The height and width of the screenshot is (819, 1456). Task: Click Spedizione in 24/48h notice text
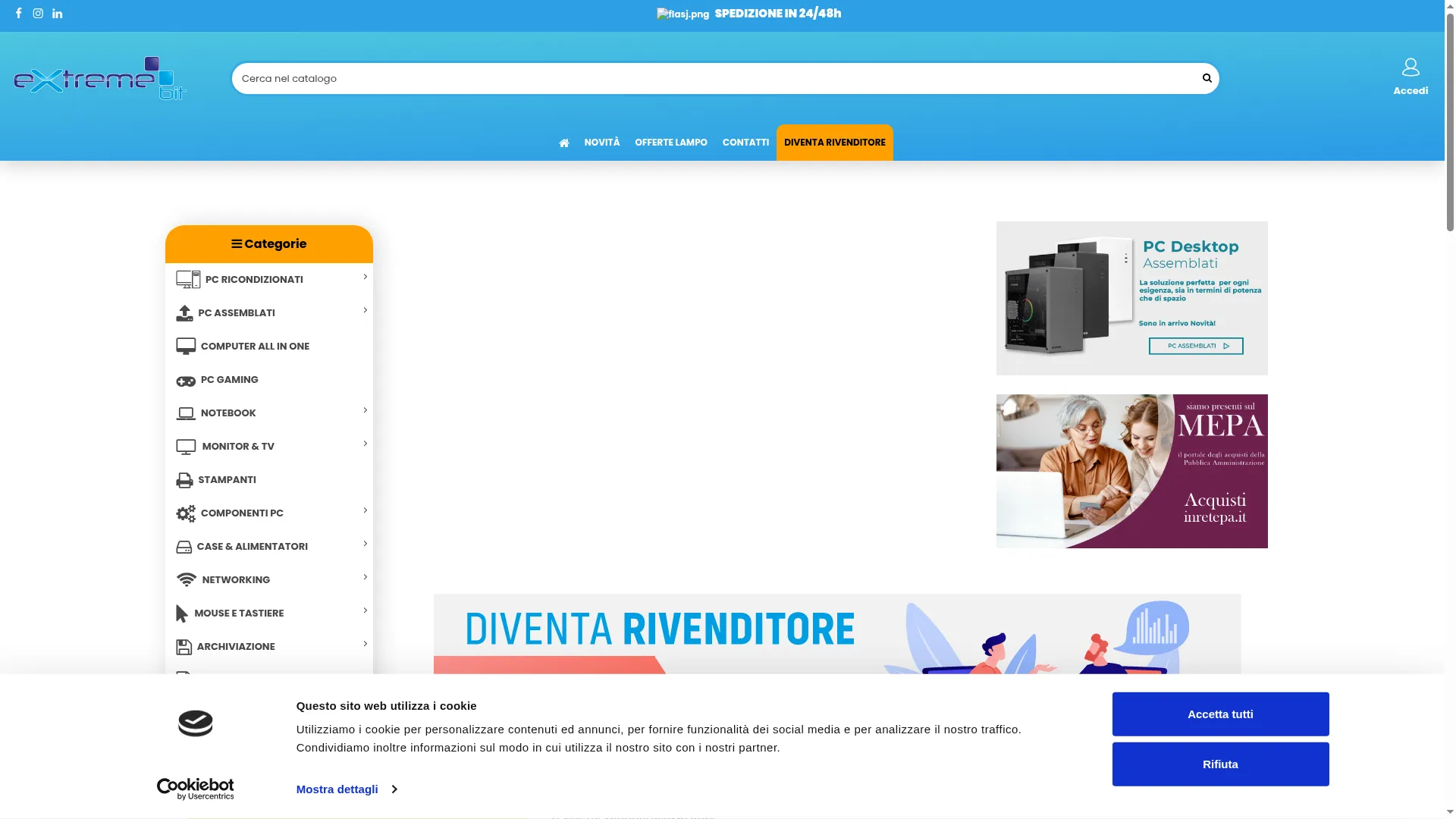click(777, 14)
